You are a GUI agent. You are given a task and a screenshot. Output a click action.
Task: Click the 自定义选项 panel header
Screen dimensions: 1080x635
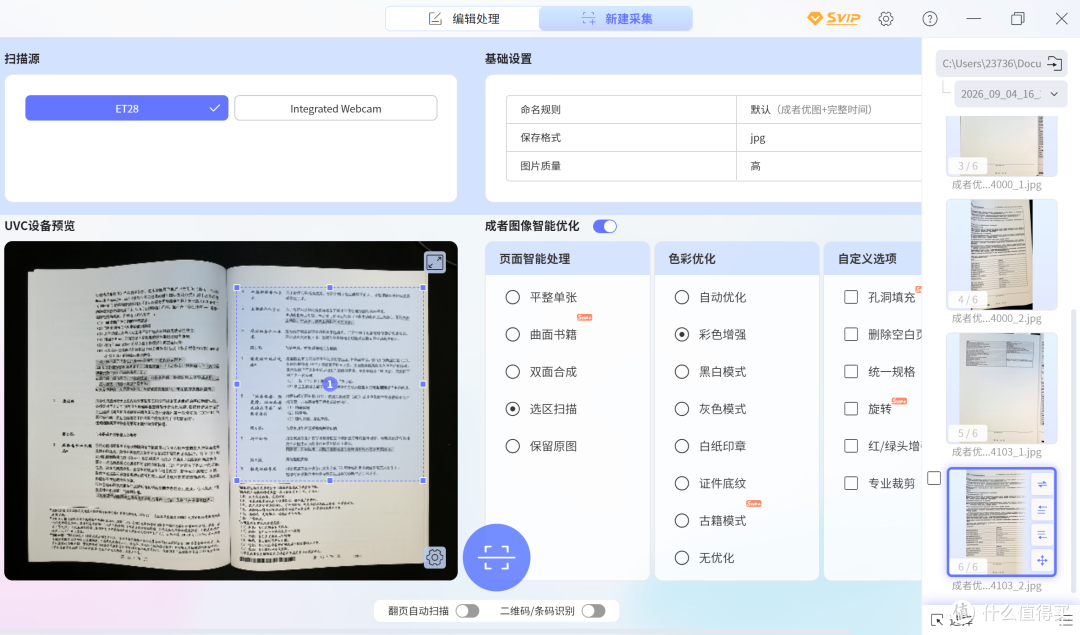coord(873,259)
